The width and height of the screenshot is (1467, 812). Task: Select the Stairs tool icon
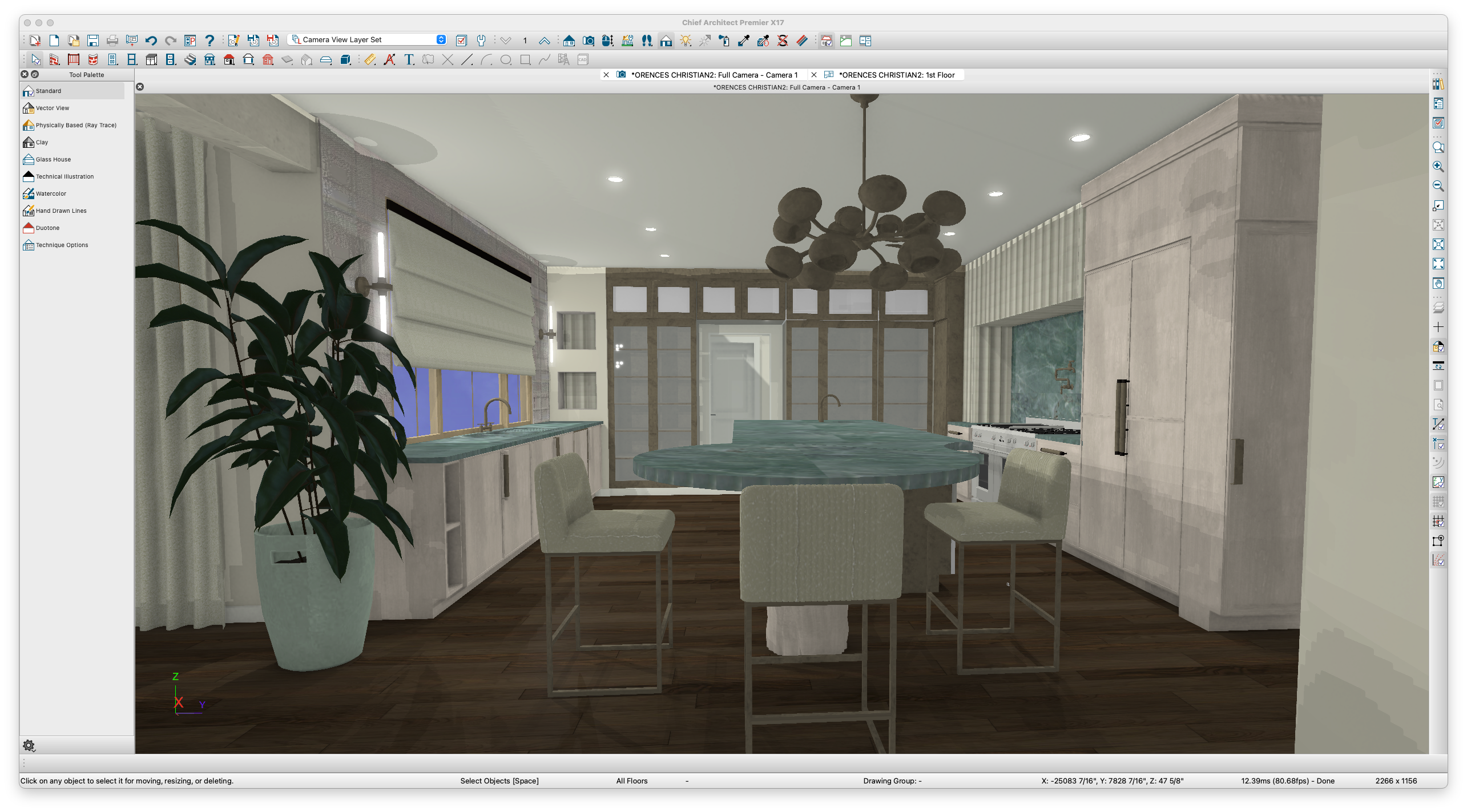190,60
